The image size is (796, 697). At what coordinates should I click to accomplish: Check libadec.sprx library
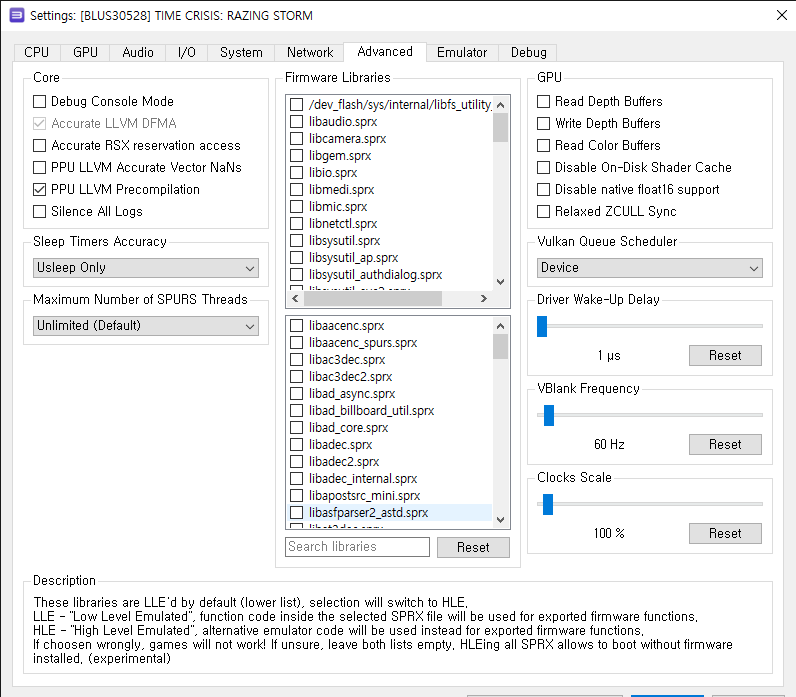(x=296, y=445)
